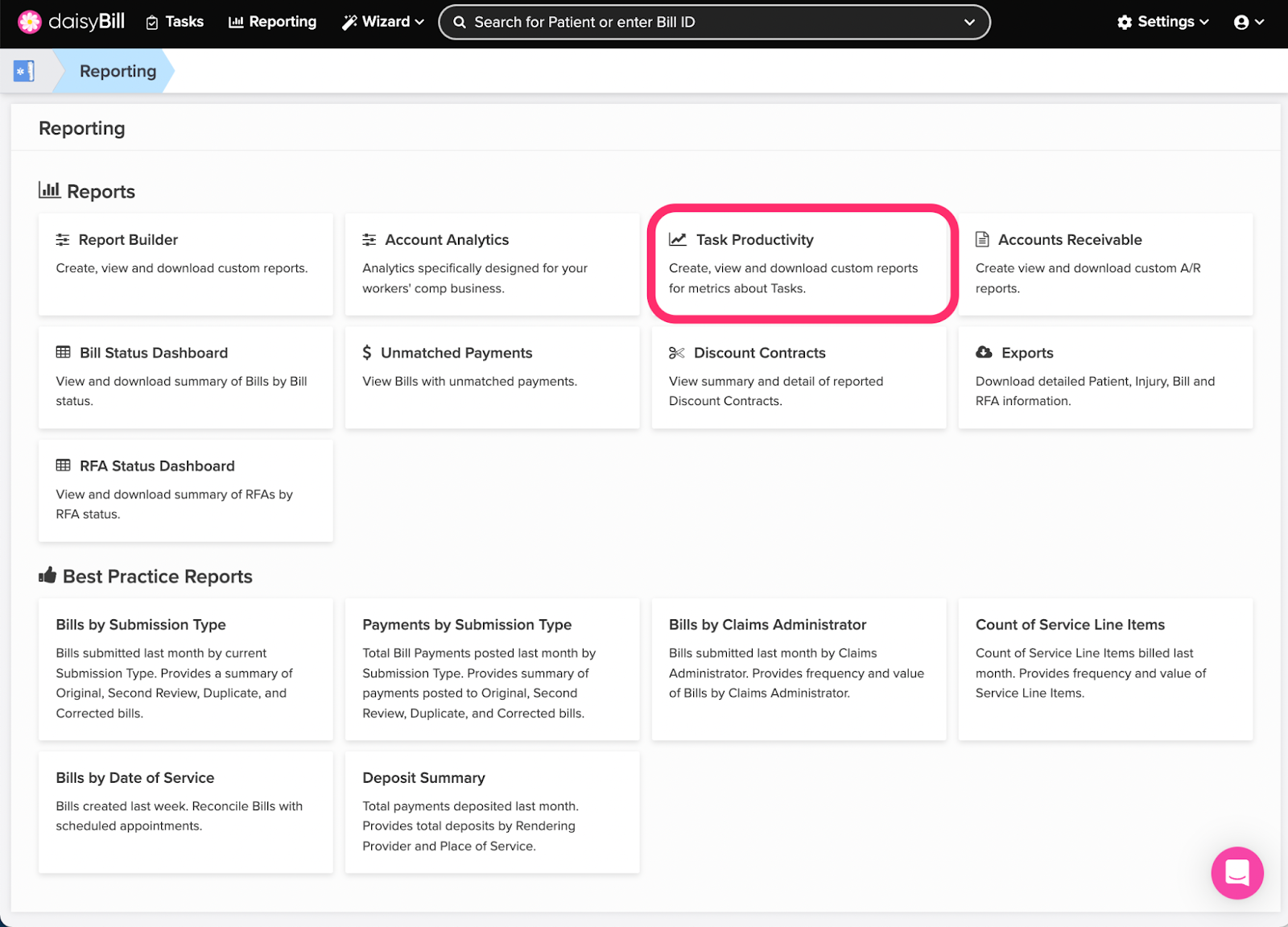
Task: Open the chat support bubble
Action: pos(1236,872)
